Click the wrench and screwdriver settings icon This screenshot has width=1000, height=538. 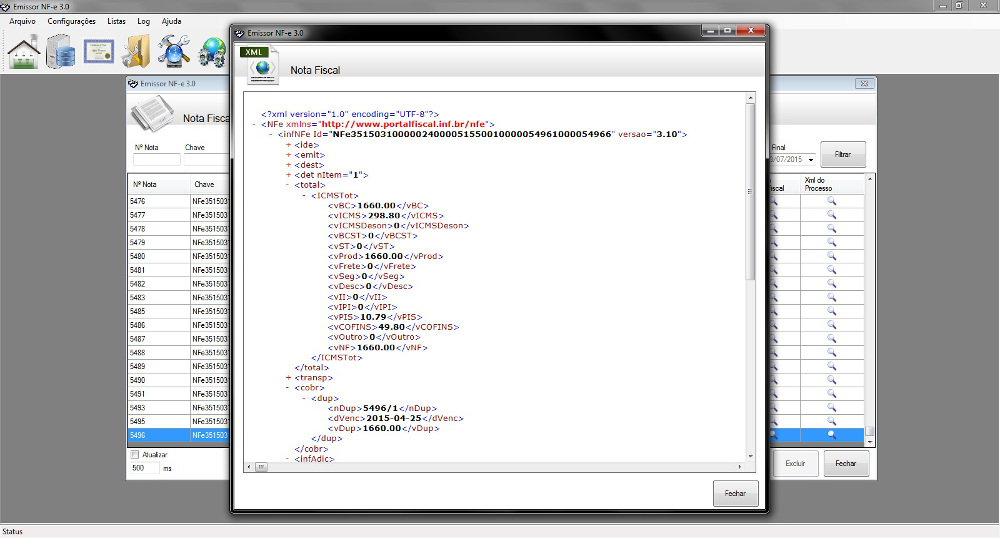click(x=174, y=51)
